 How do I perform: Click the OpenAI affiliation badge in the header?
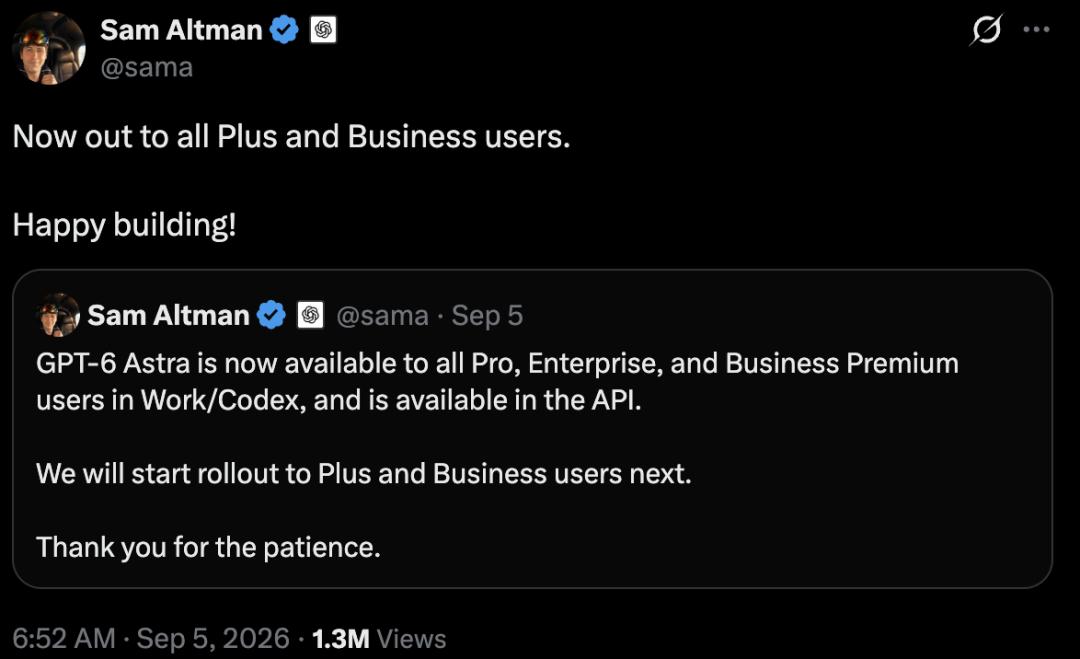tap(323, 30)
